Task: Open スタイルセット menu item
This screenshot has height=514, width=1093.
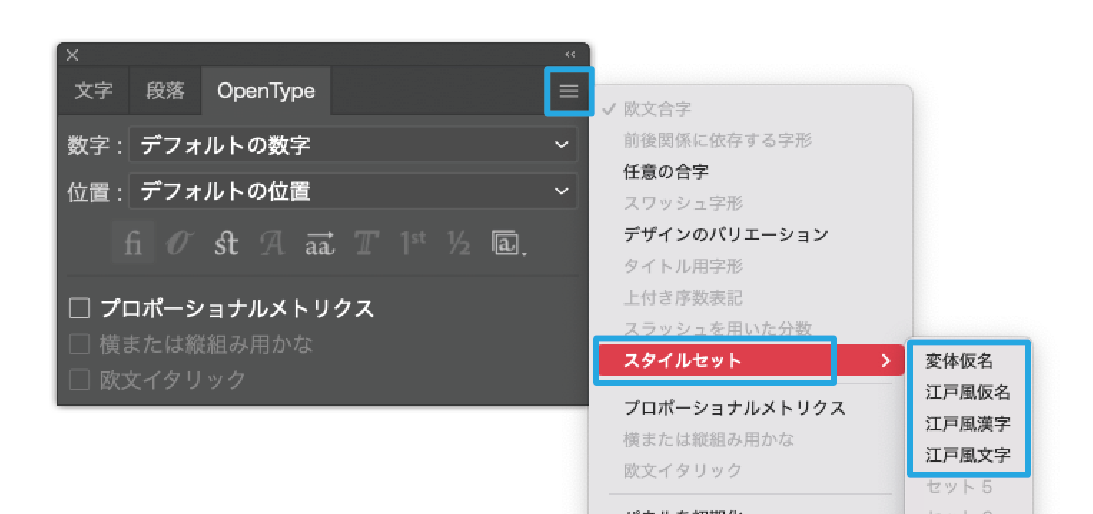Action: (x=751, y=361)
